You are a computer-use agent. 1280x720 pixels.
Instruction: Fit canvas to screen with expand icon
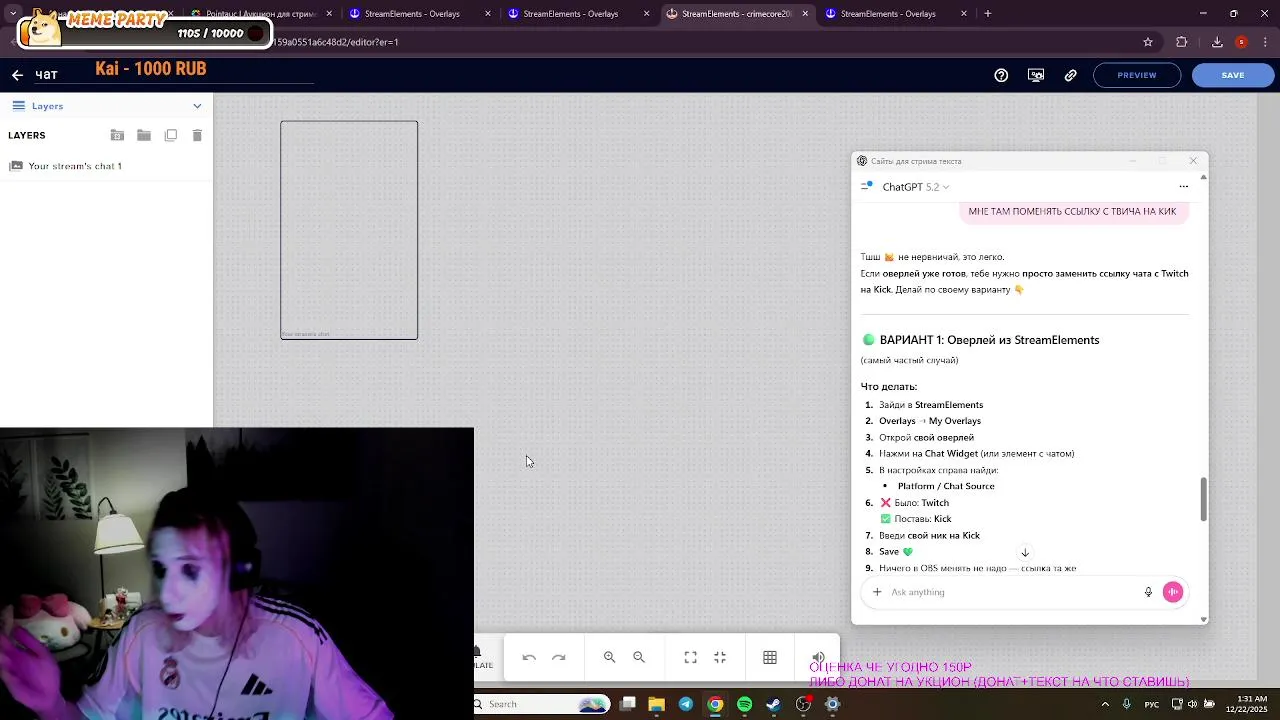[x=690, y=657]
